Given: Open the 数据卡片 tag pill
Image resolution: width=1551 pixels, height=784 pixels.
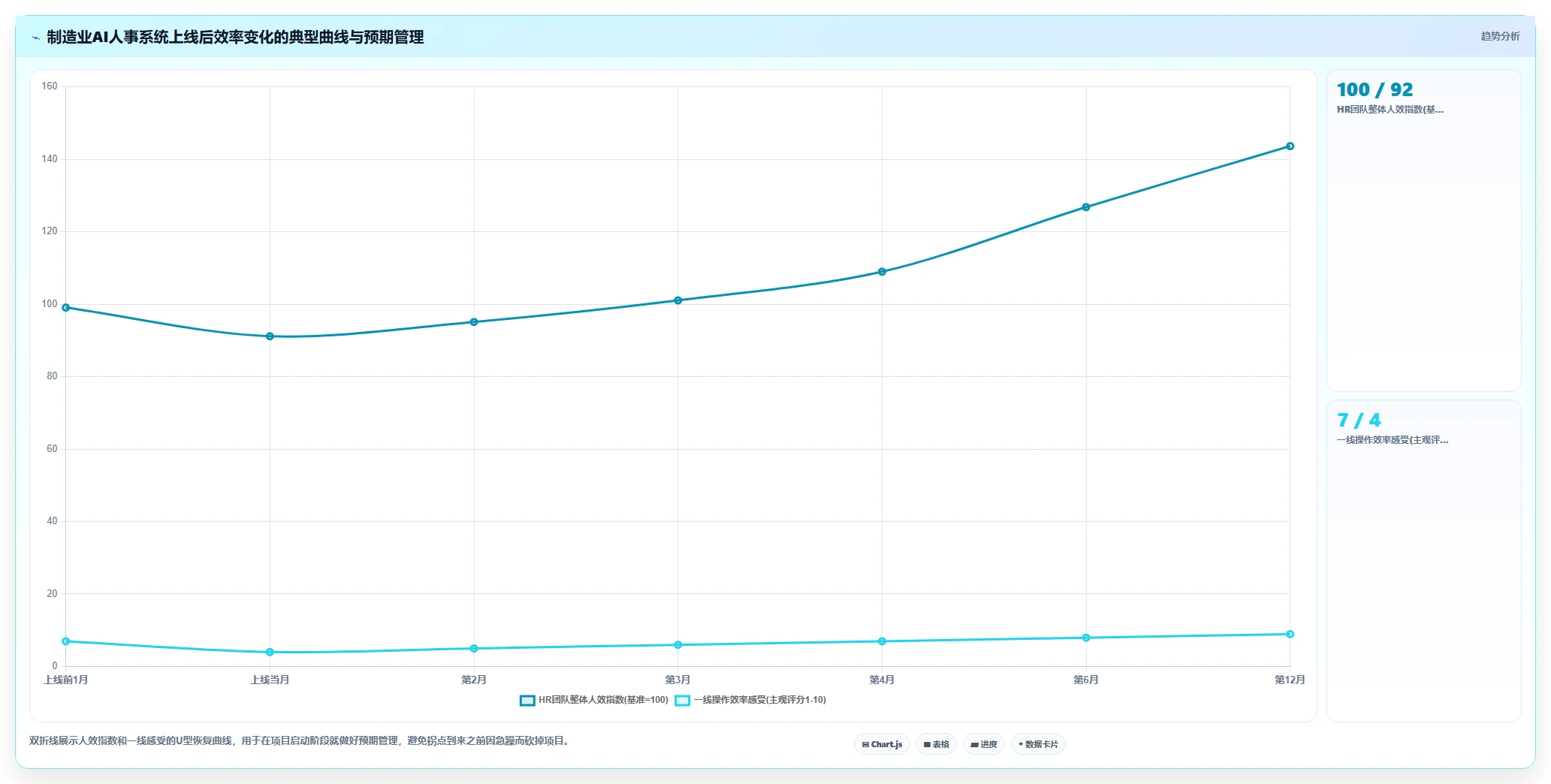Looking at the screenshot, I should coord(1038,744).
